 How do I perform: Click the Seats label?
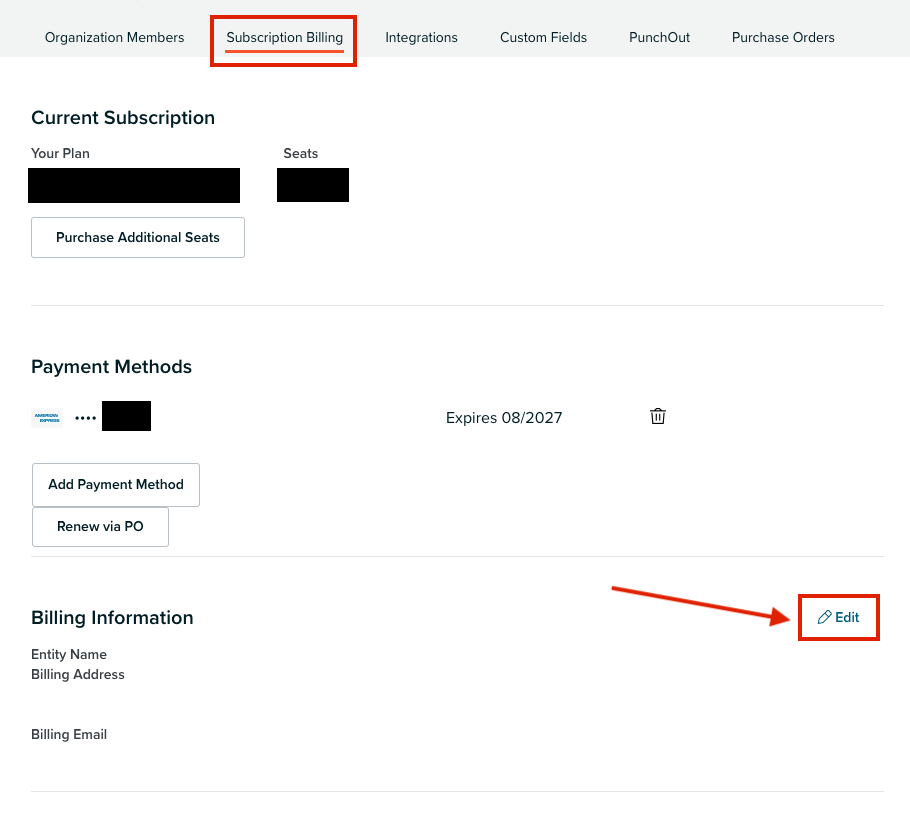pos(301,153)
